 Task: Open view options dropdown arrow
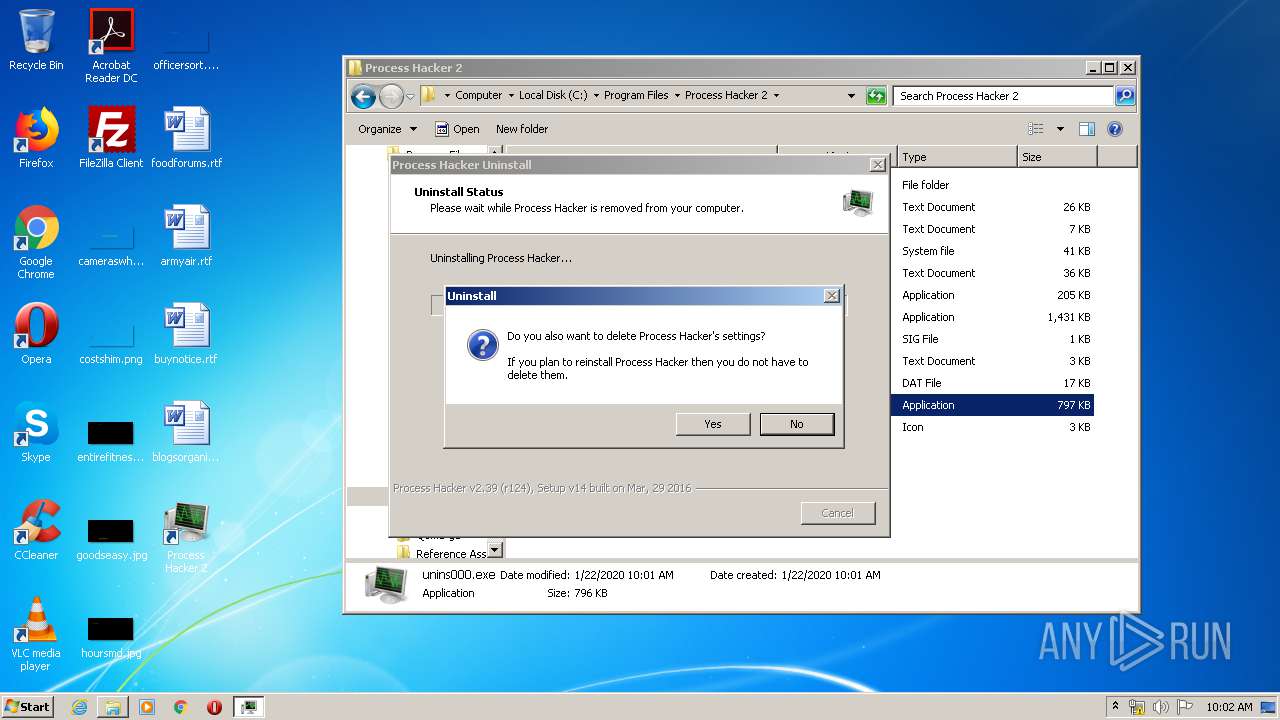[x=1060, y=129]
